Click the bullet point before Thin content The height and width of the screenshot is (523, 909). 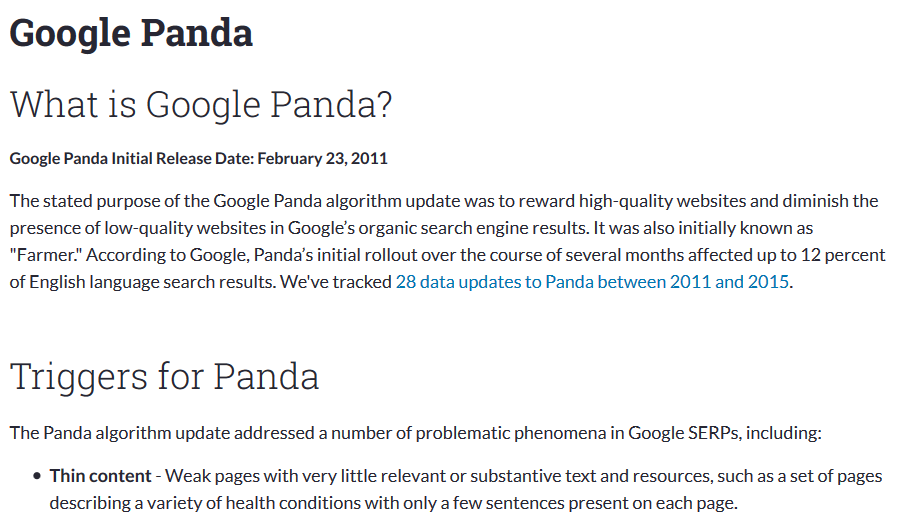tap(37, 477)
